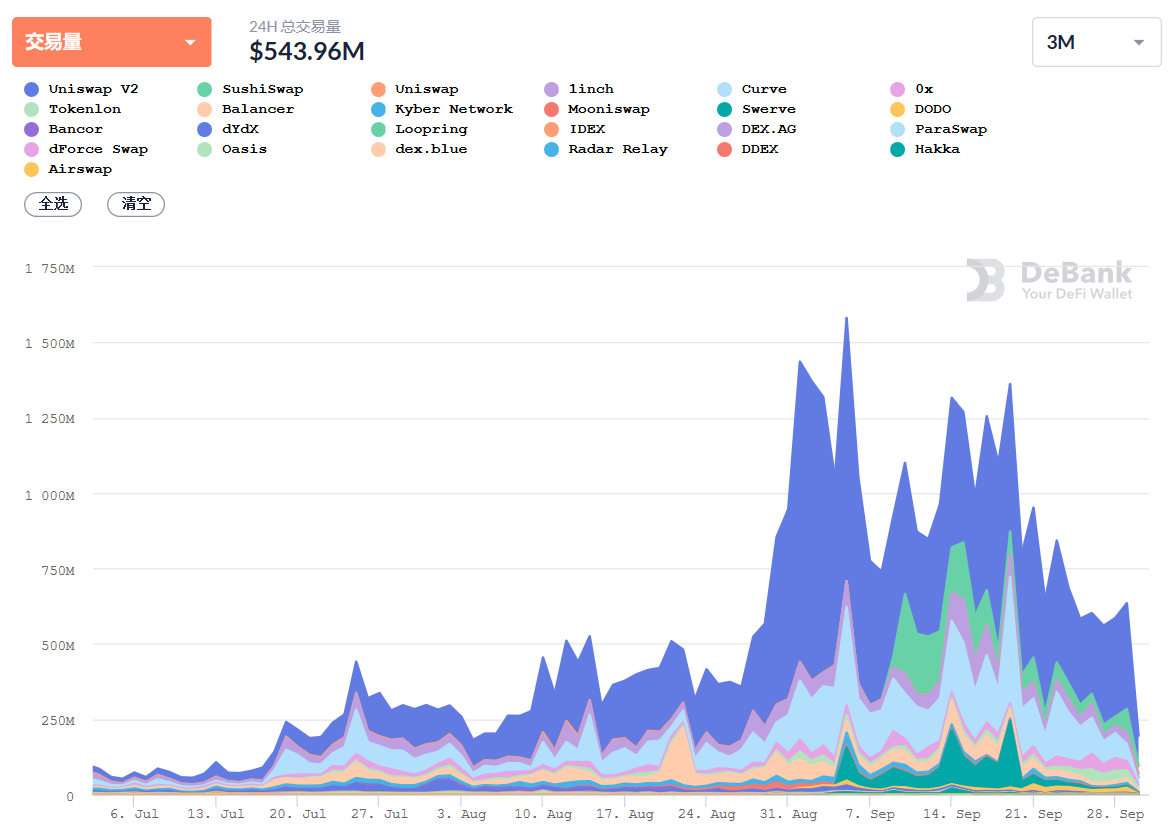Click the 14. Sep x-axis date label

click(x=951, y=814)
